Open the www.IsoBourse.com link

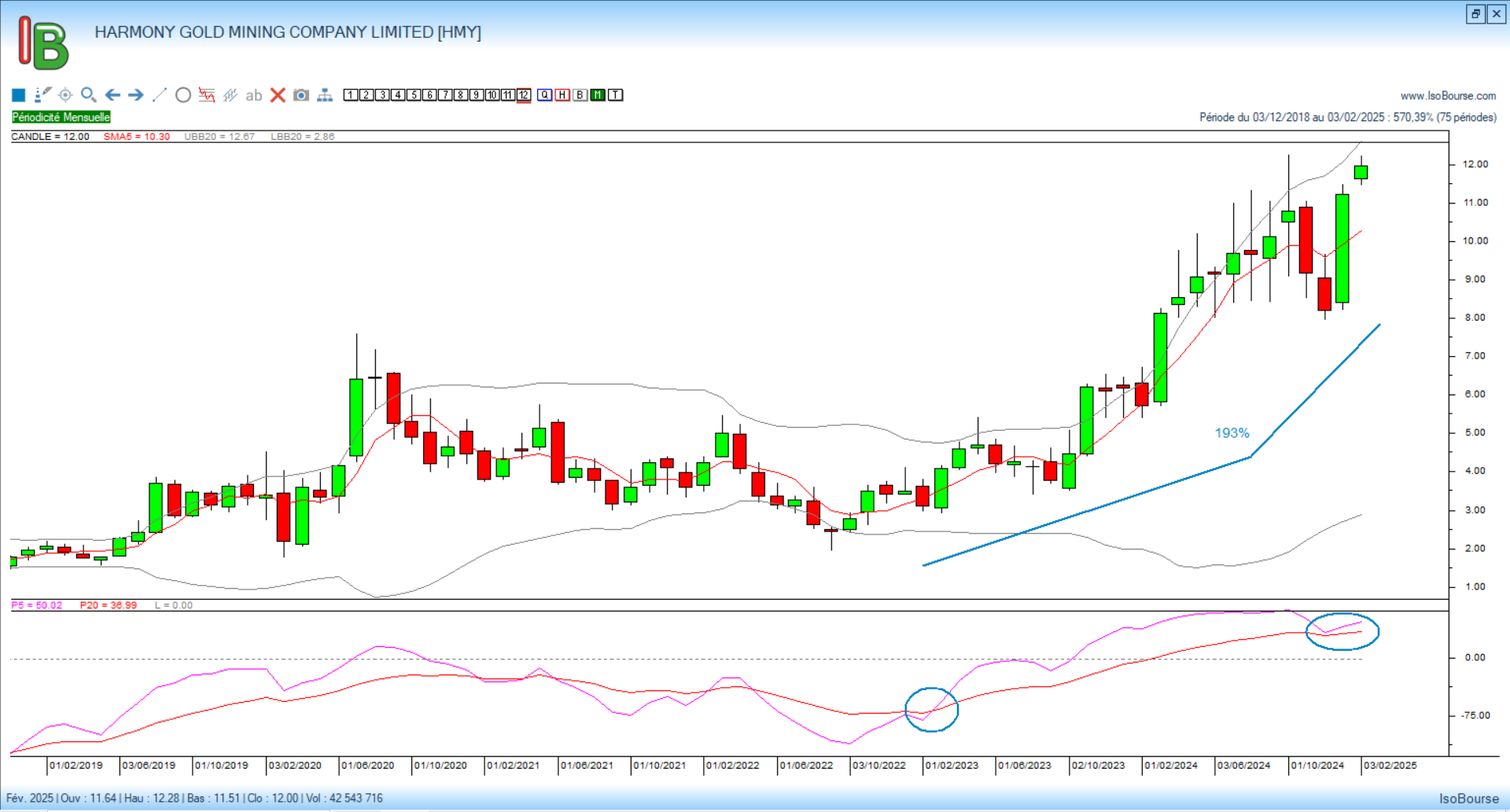(1448, 96)
